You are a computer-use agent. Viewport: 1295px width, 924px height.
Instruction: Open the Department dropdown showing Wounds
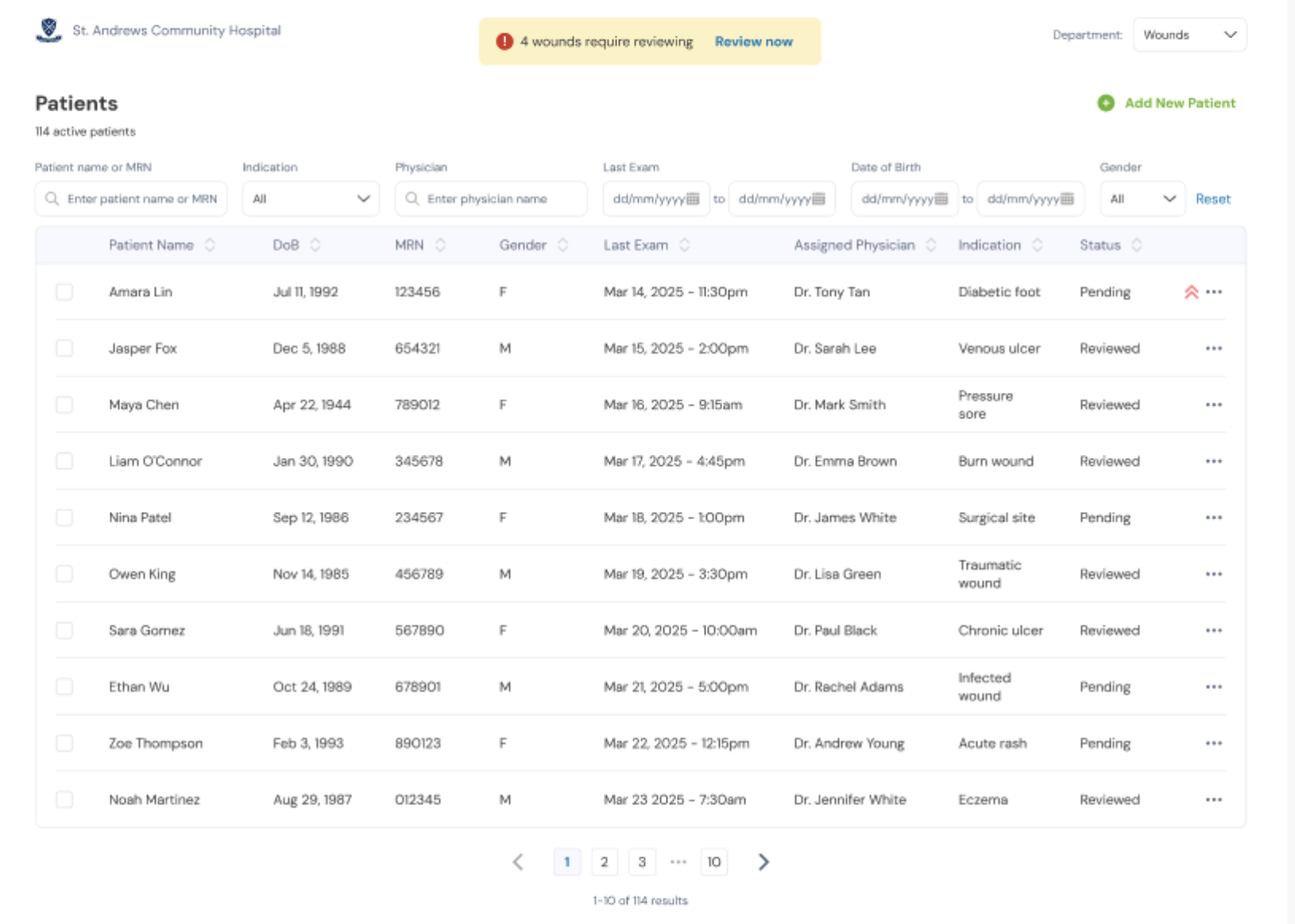pyautogui.click(x=1190, y=35)
